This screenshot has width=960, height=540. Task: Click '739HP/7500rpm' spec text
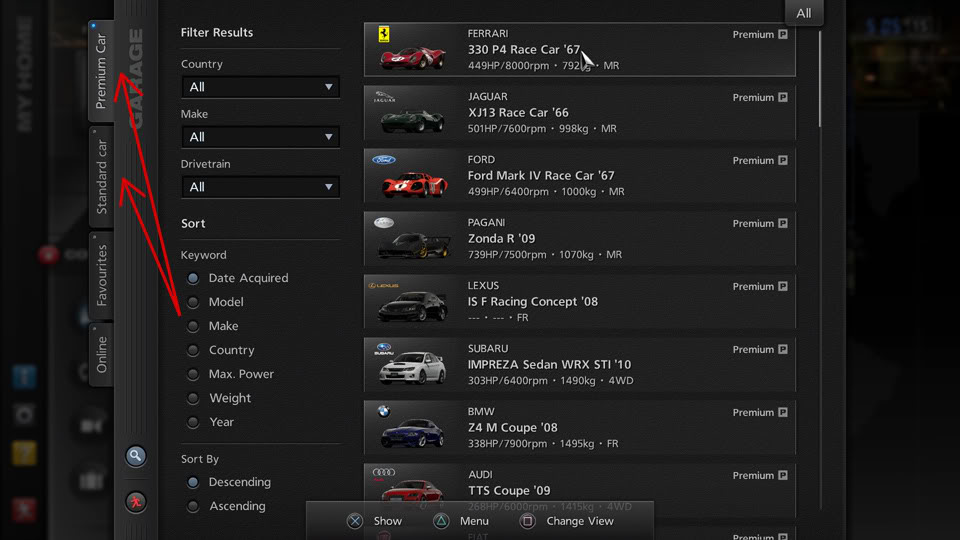pyautogui.click(x=507, y=255)
